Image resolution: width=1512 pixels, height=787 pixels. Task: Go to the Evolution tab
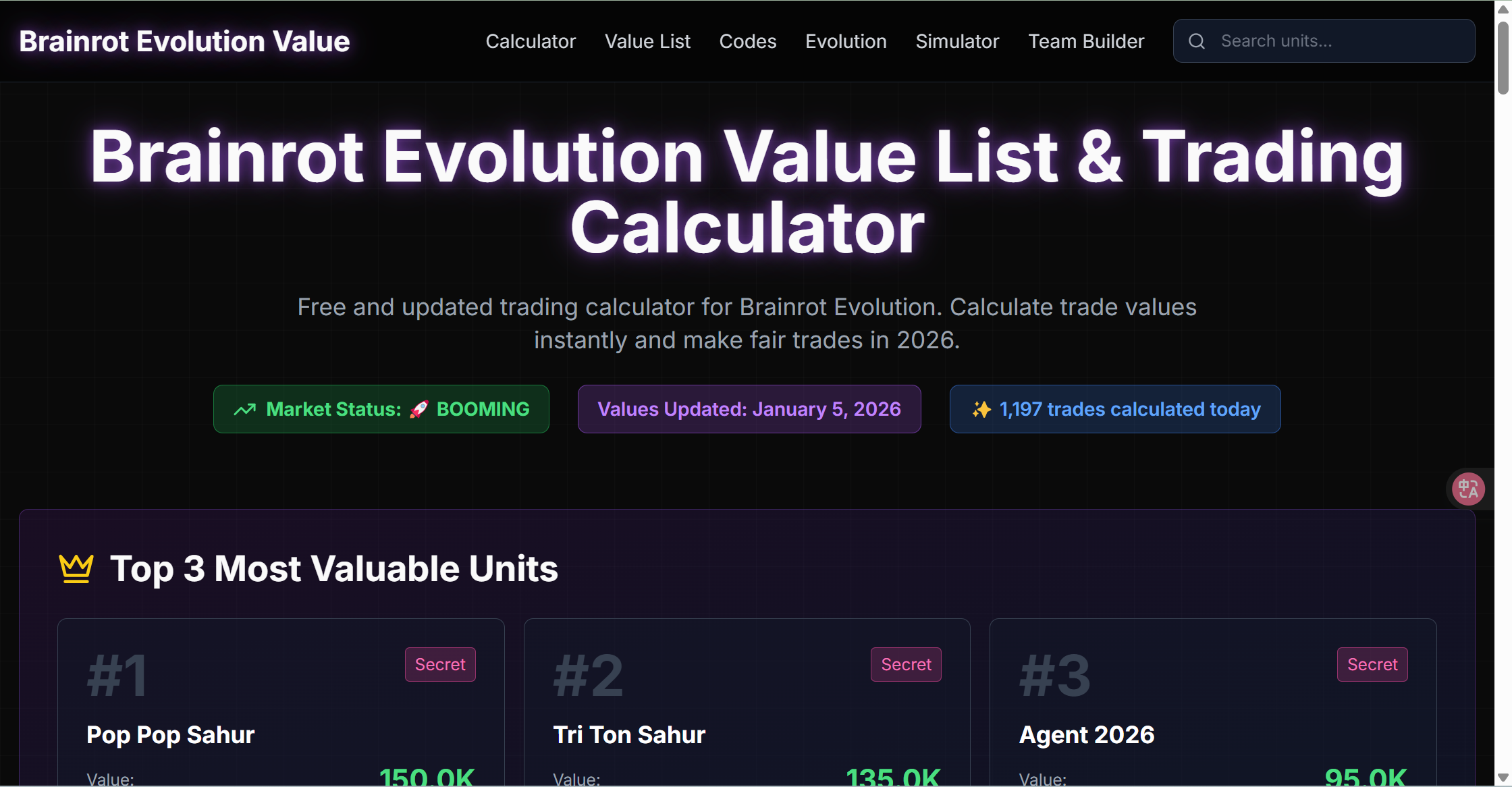point(845,40)
